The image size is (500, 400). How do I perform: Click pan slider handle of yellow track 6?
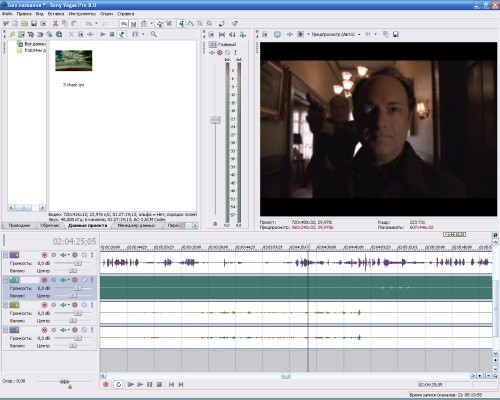click(73, 321)
